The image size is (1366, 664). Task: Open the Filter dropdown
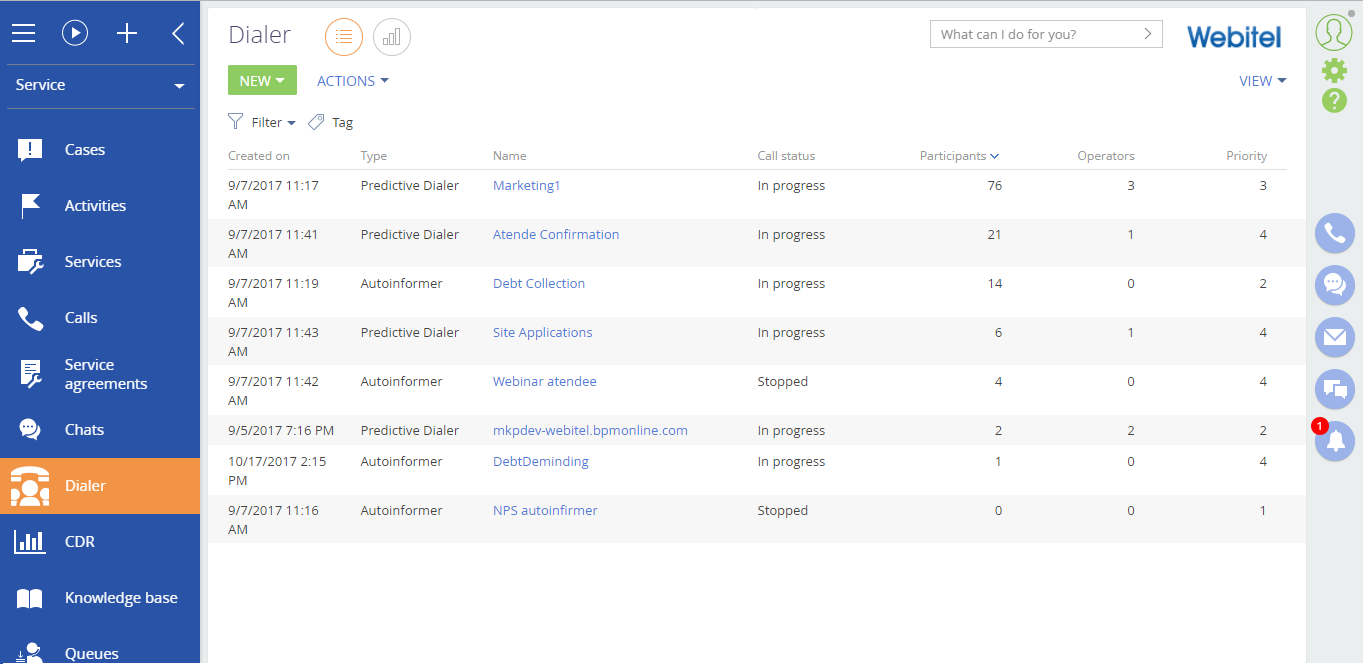[262, 121]
